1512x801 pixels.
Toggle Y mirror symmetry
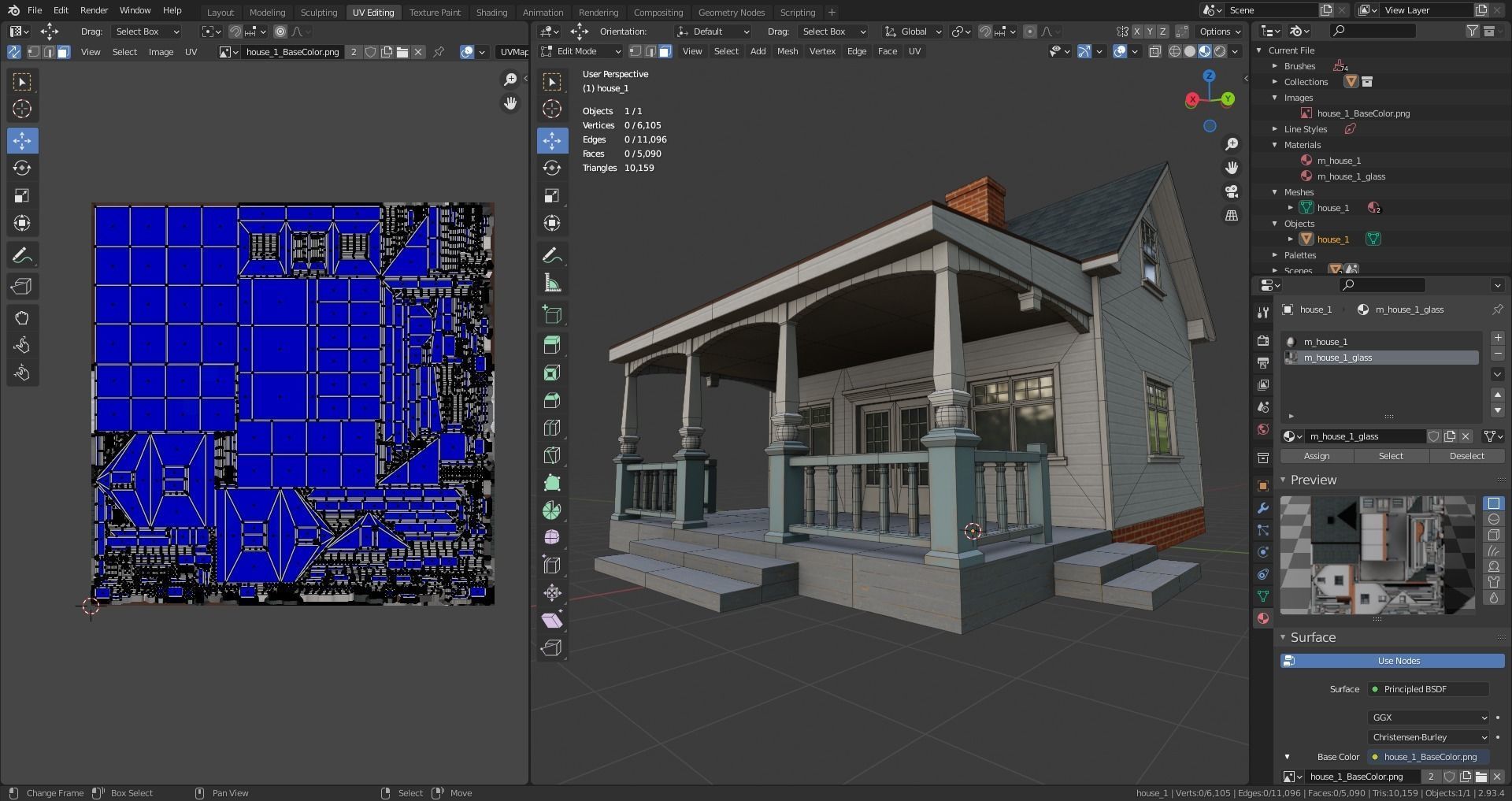pyautogui.click(x=1151, y=32)
